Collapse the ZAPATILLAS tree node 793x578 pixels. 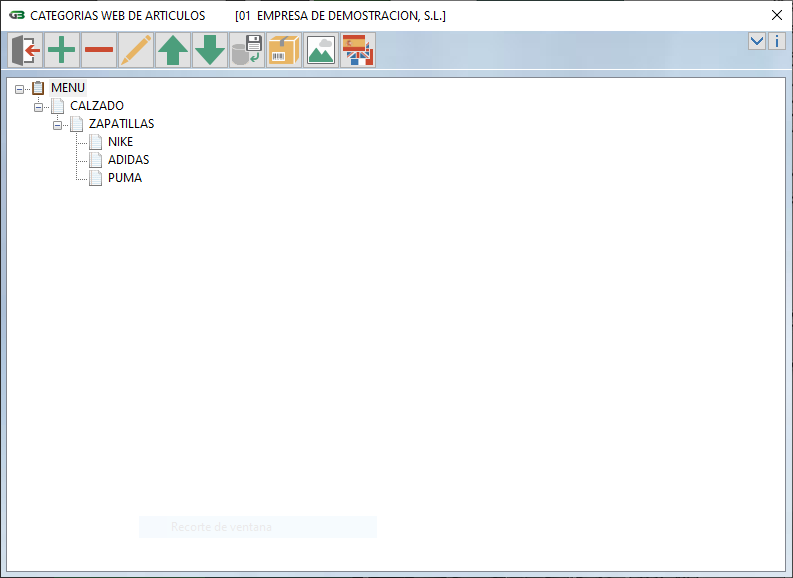(x=57, y=124)
